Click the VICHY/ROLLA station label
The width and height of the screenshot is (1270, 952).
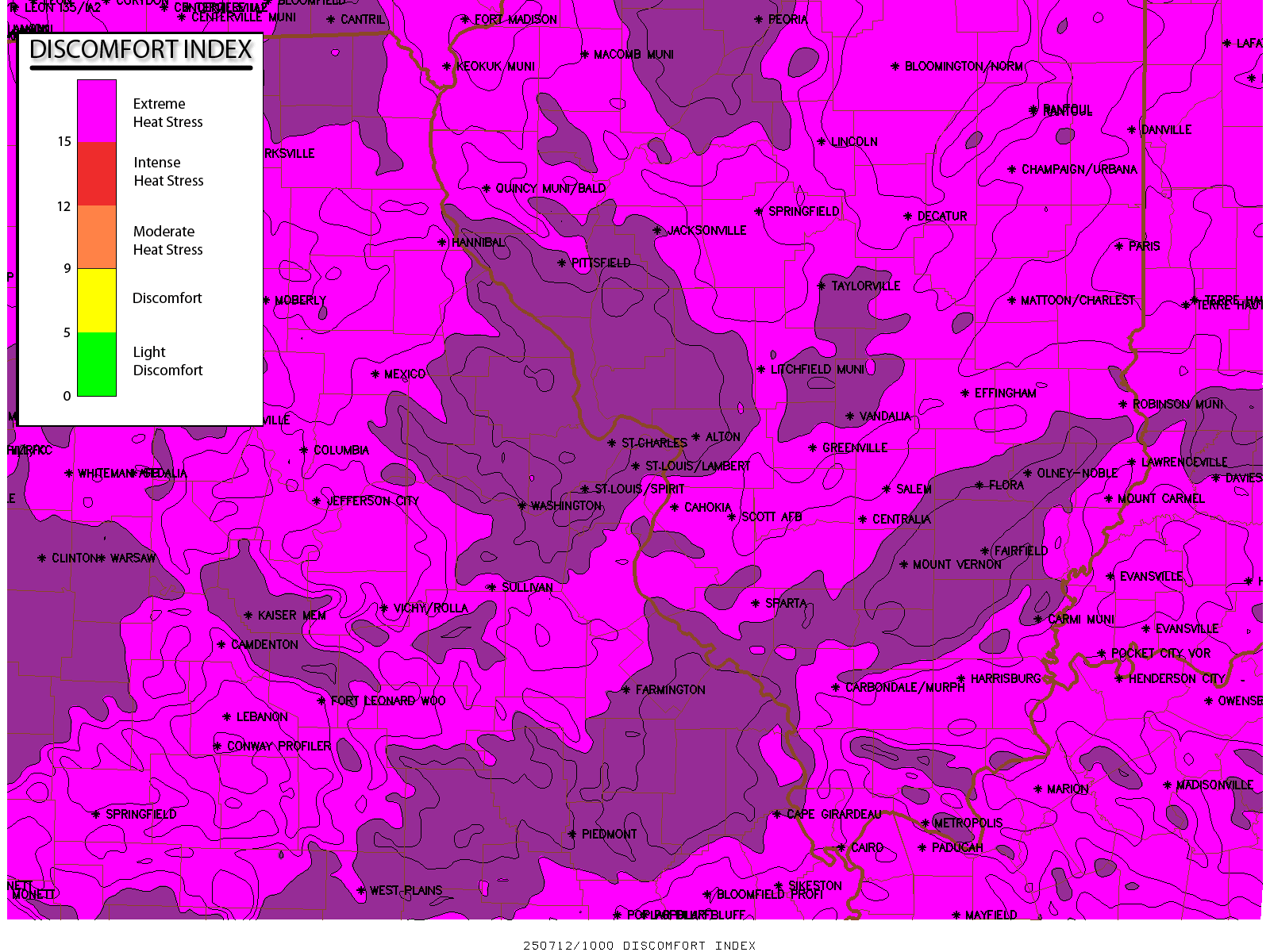[x=431, y=608]
